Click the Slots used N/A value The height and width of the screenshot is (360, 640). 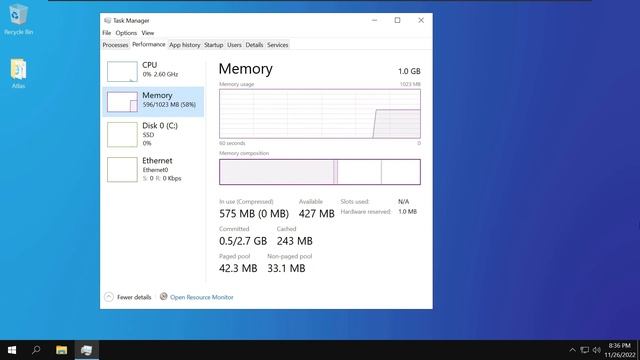(x=403, y=201)
